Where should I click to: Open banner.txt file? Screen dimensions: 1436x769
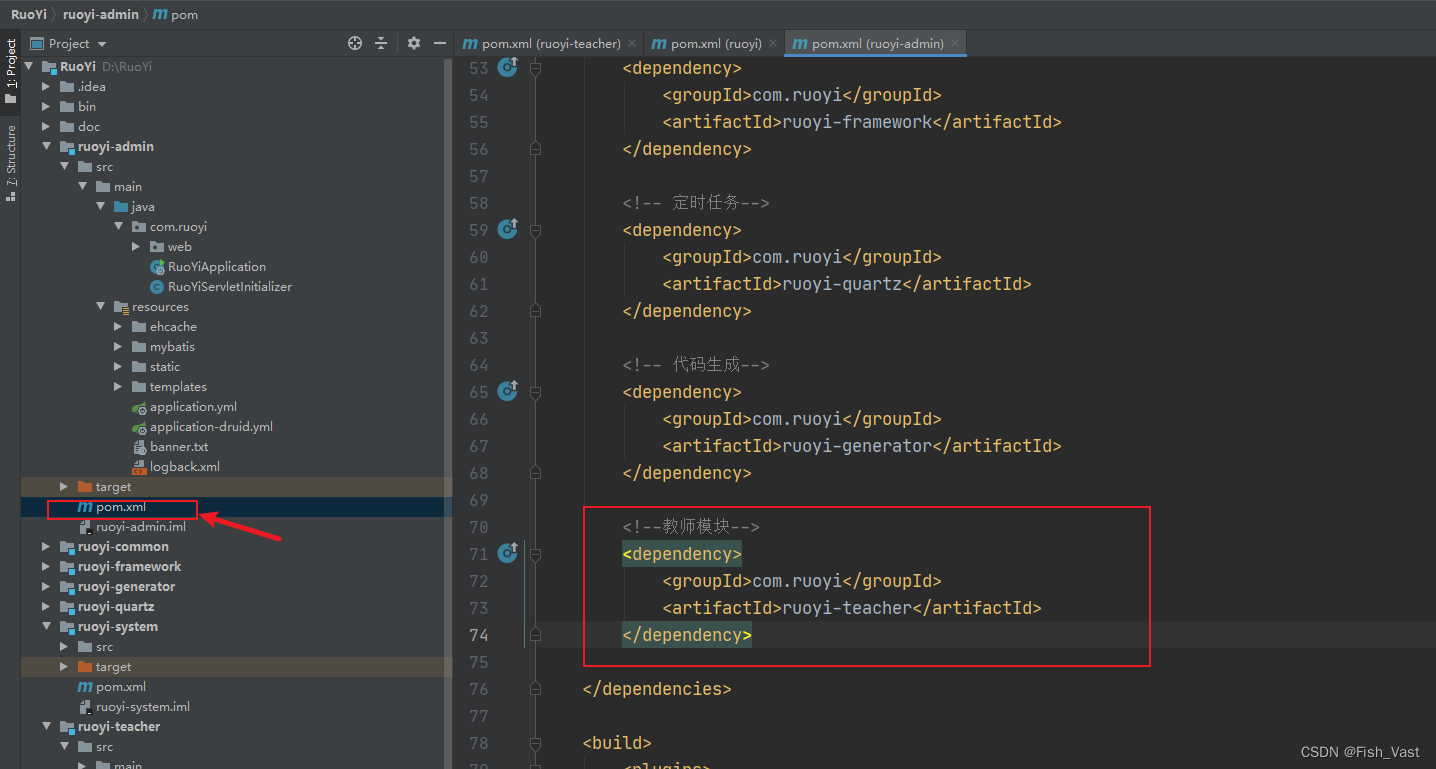170,447
